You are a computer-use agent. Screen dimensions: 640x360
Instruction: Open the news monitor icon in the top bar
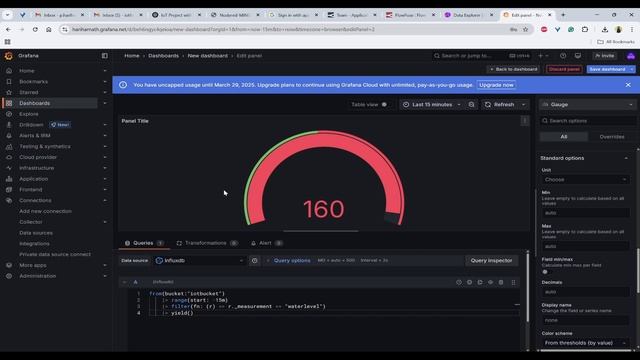[578, 56]
